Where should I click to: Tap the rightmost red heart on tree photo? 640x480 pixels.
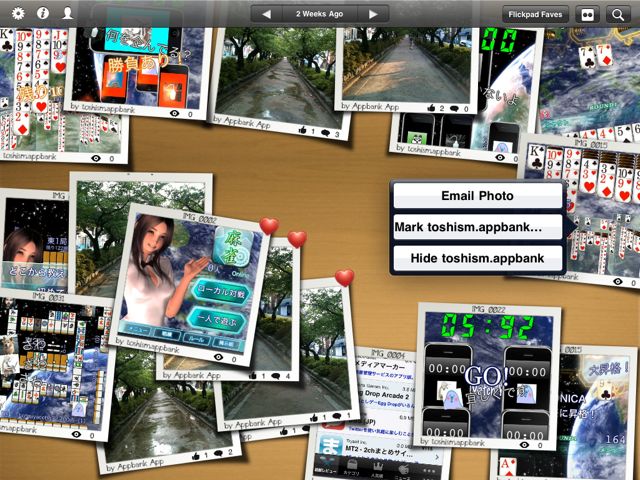(344, 278)
